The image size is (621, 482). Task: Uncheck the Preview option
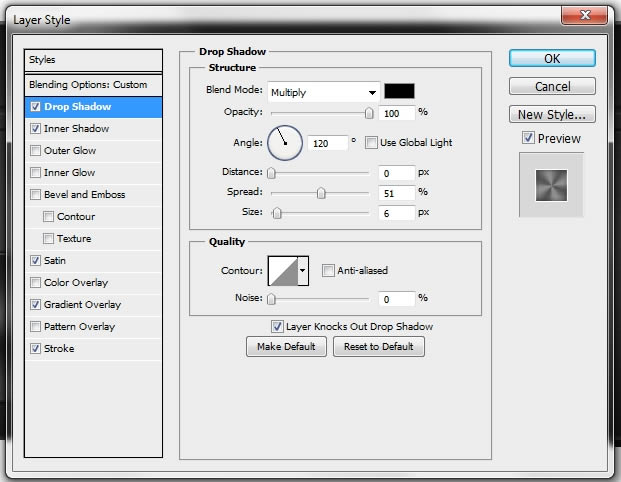pos(528,138)
